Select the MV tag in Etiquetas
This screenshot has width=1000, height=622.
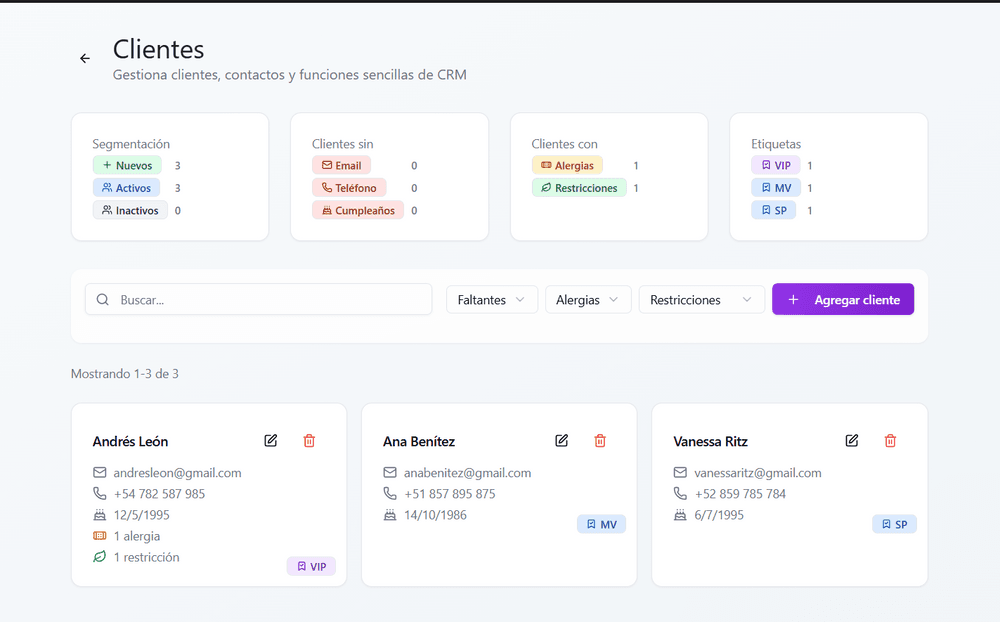tap(775, 188)
